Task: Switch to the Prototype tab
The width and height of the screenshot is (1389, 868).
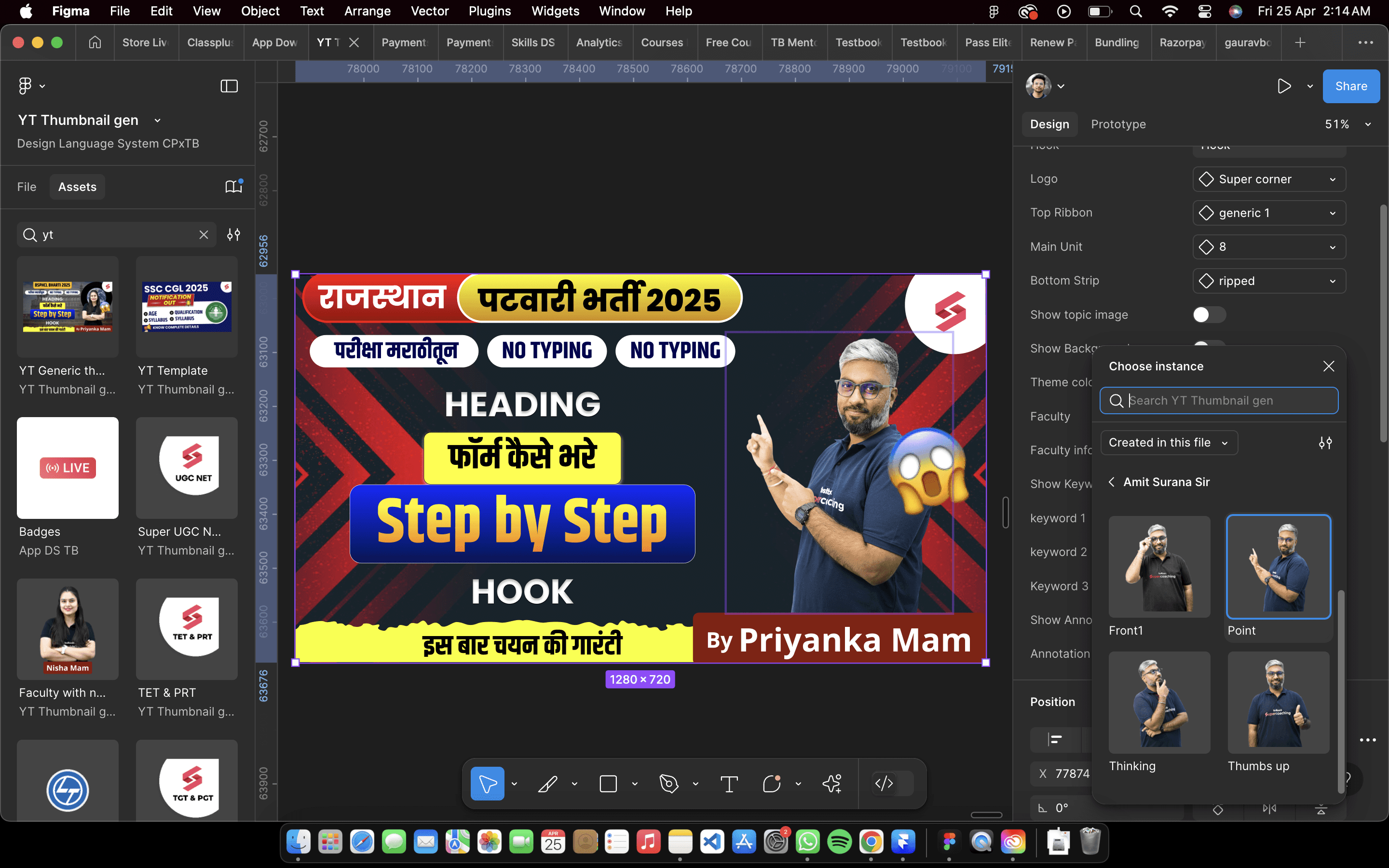Action: coord(1118,124)
